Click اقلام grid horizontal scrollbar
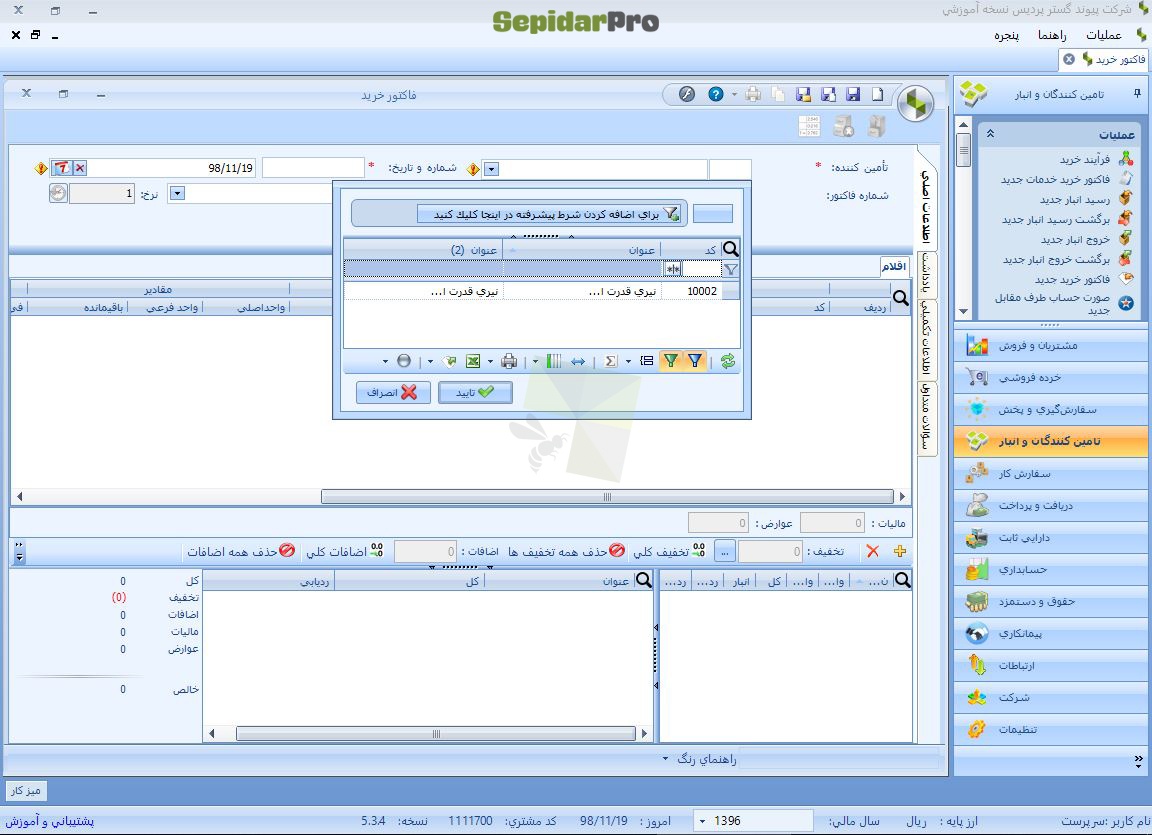 pyautogui.click(x=607, y=496)
